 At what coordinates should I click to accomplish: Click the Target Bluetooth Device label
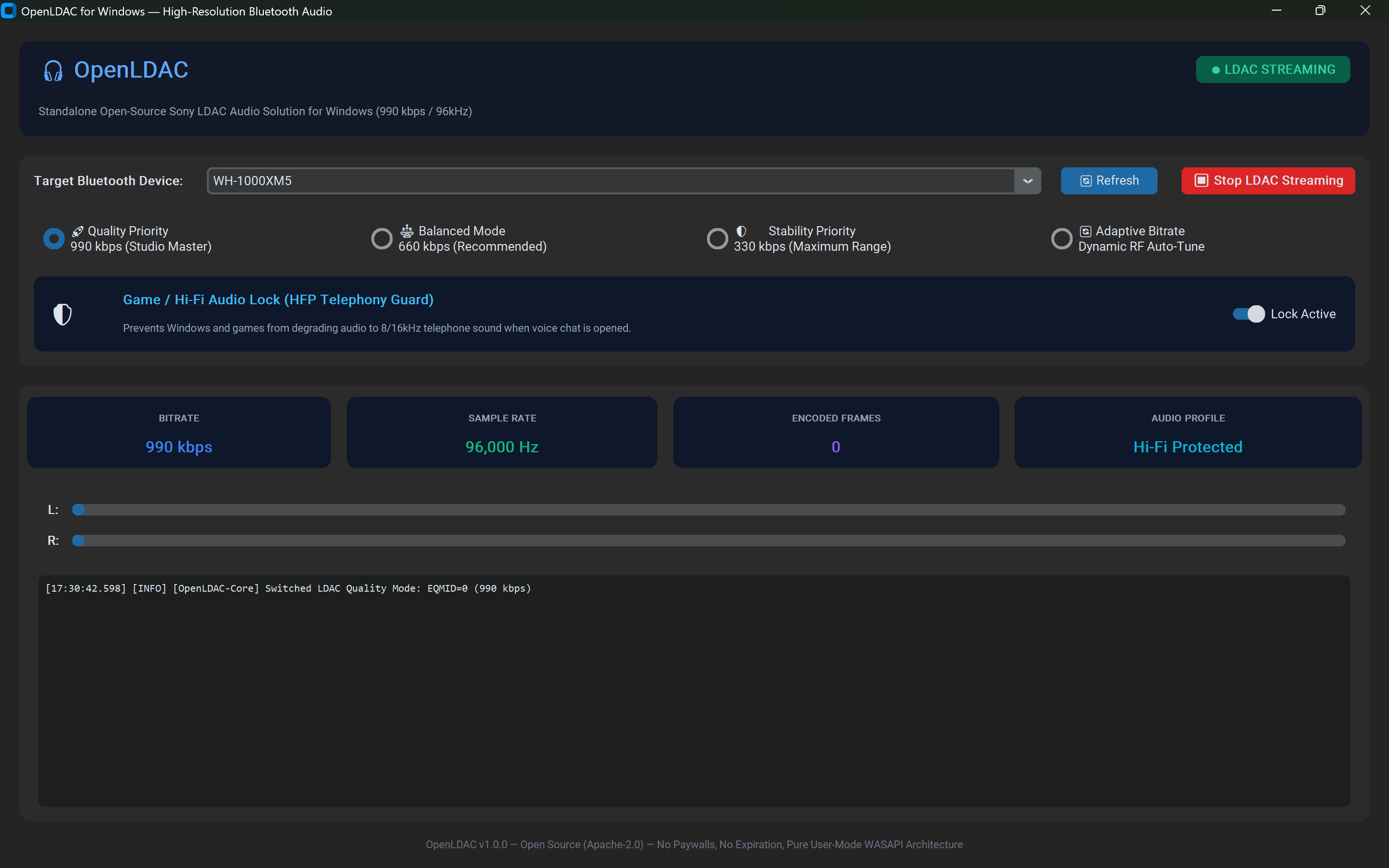108,181
